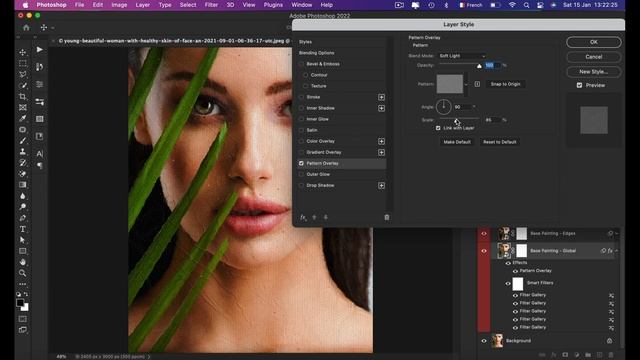Select the Move tool in toolbar
Screen dimensions: 640x360
coord(22,52)
